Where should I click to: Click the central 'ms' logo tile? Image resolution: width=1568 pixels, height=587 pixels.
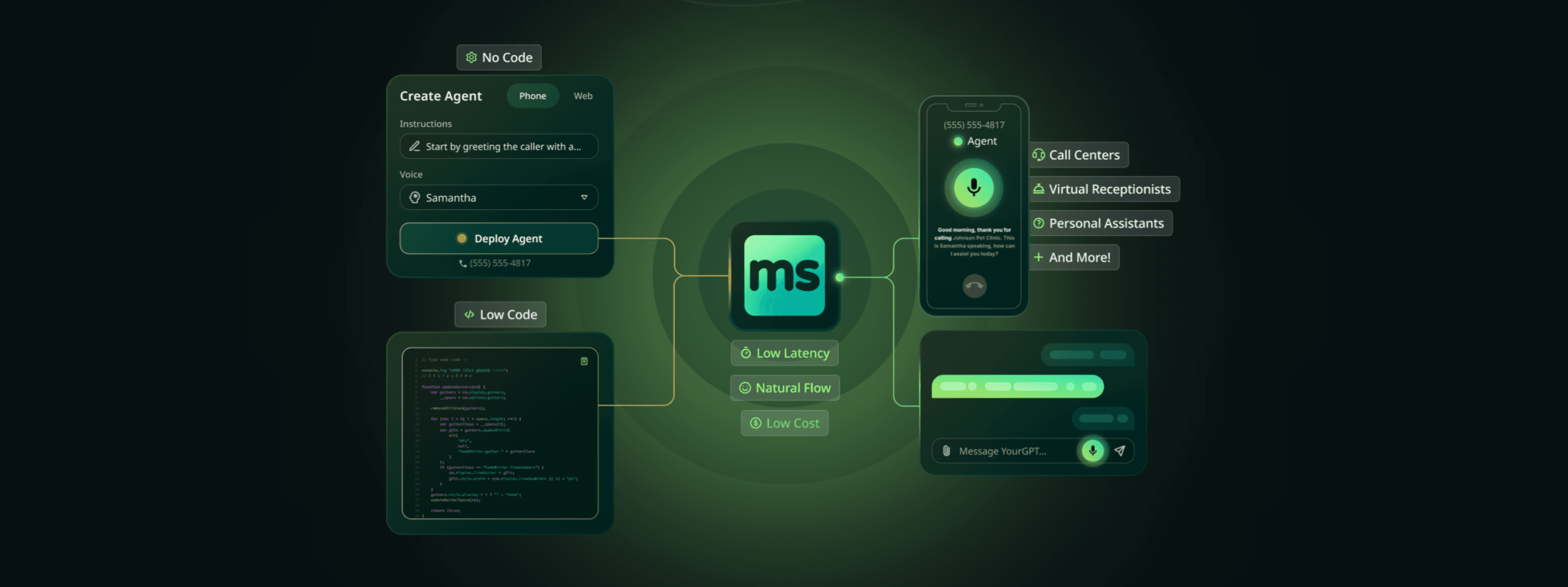(784, 276)
